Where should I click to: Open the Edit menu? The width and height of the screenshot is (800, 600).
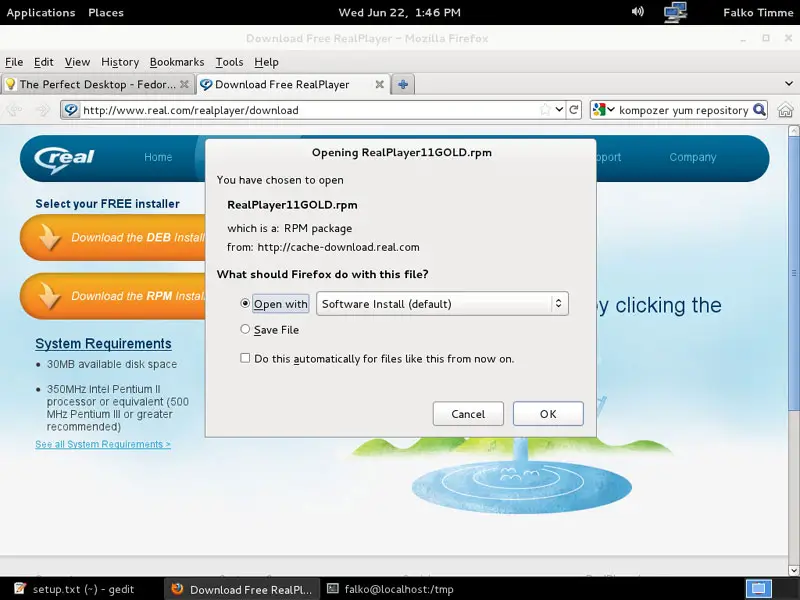pyautogui.click(x=44, y=62)
